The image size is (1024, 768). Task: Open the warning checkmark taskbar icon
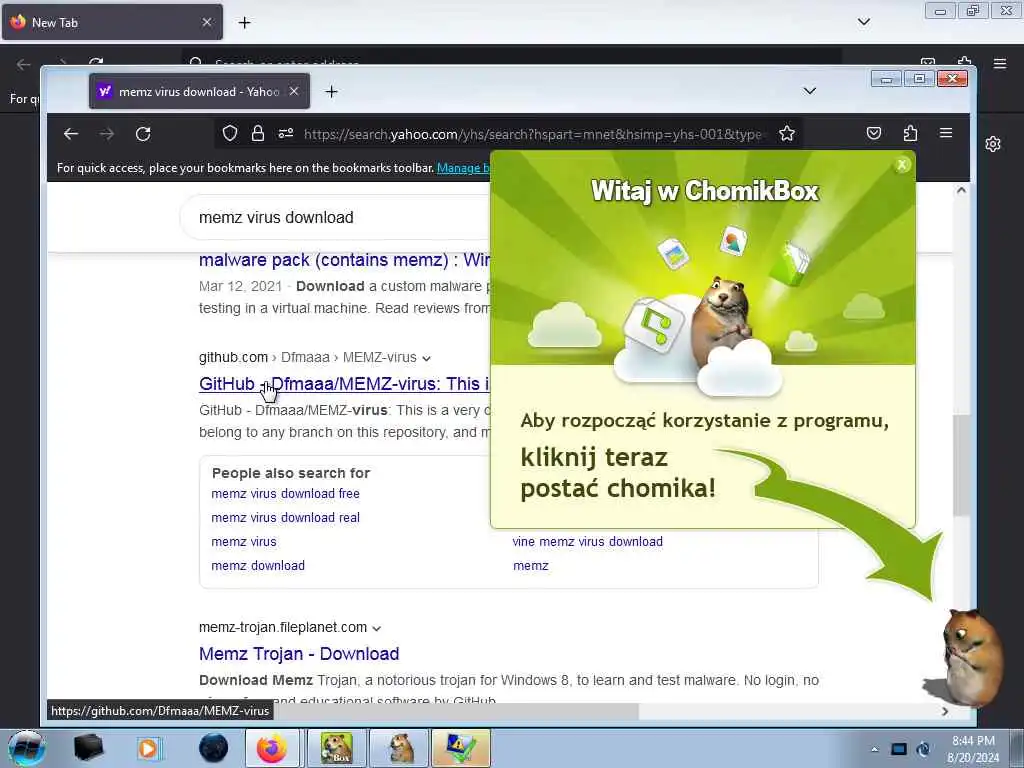[460, 748]
